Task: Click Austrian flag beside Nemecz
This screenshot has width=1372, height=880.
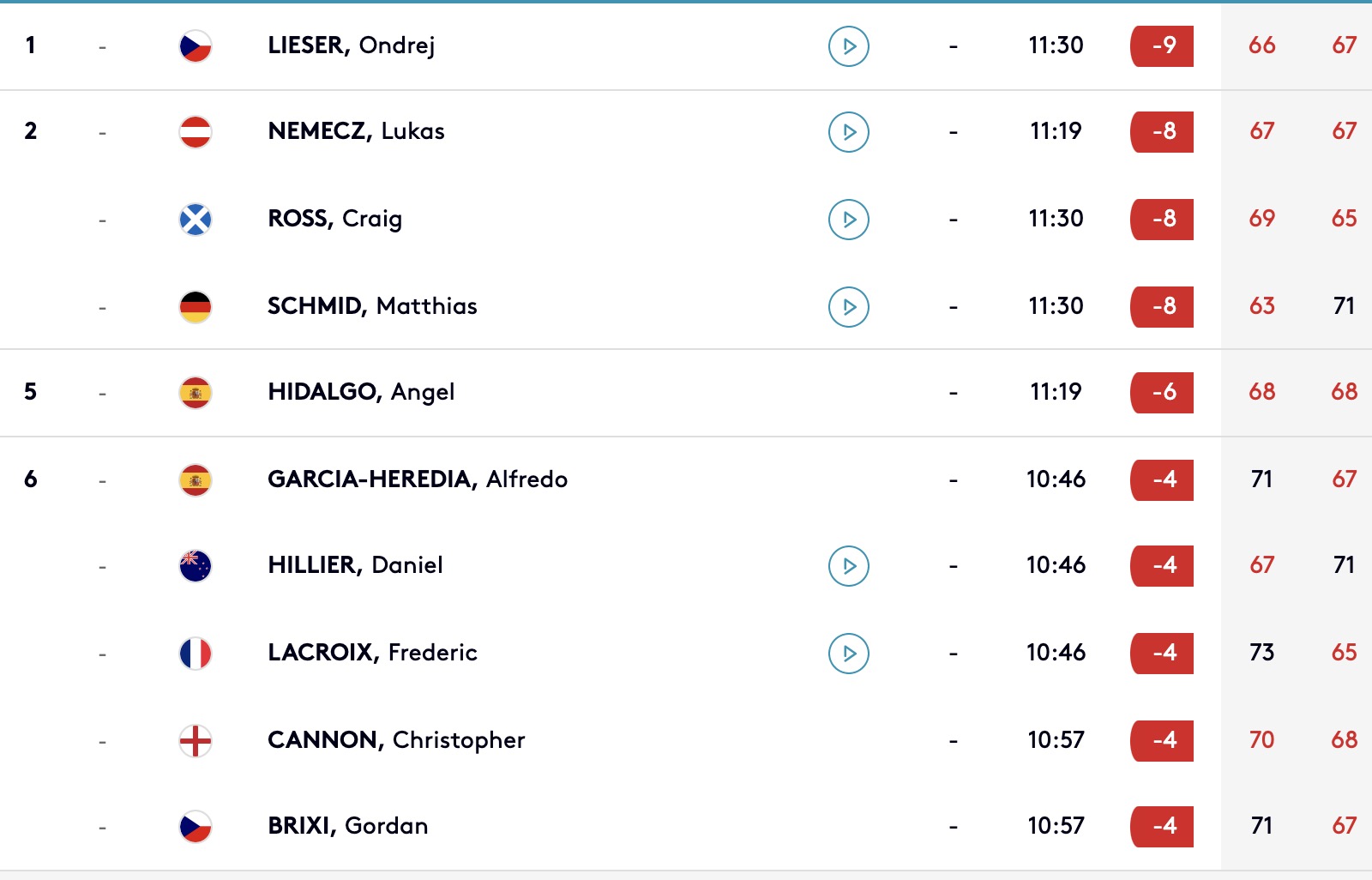Action: (x=196, y=132)
